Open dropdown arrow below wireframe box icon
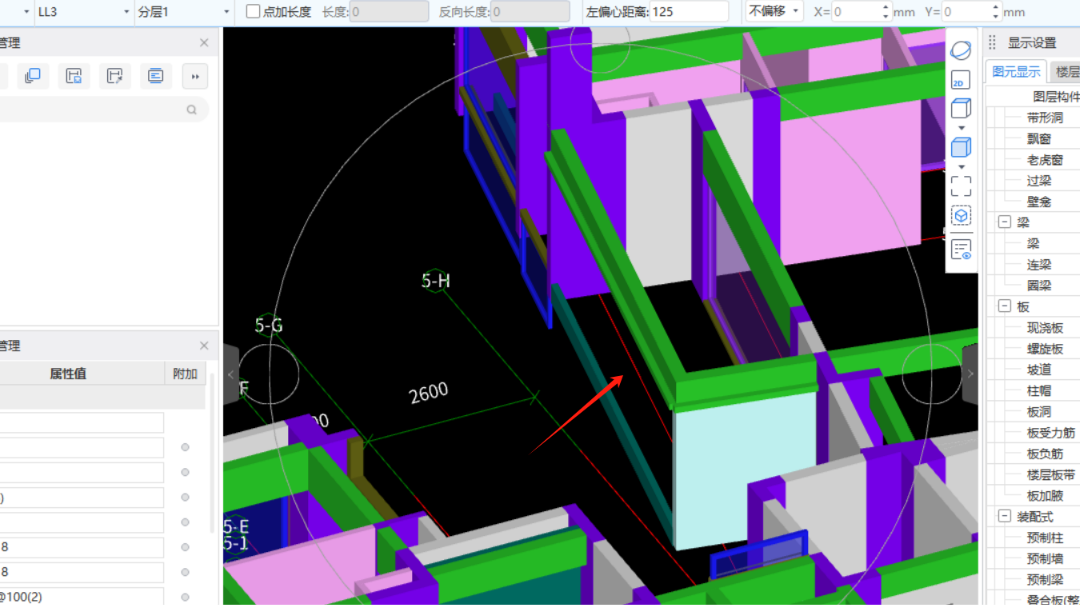1080x605 pixels. [x=961, y=128]
